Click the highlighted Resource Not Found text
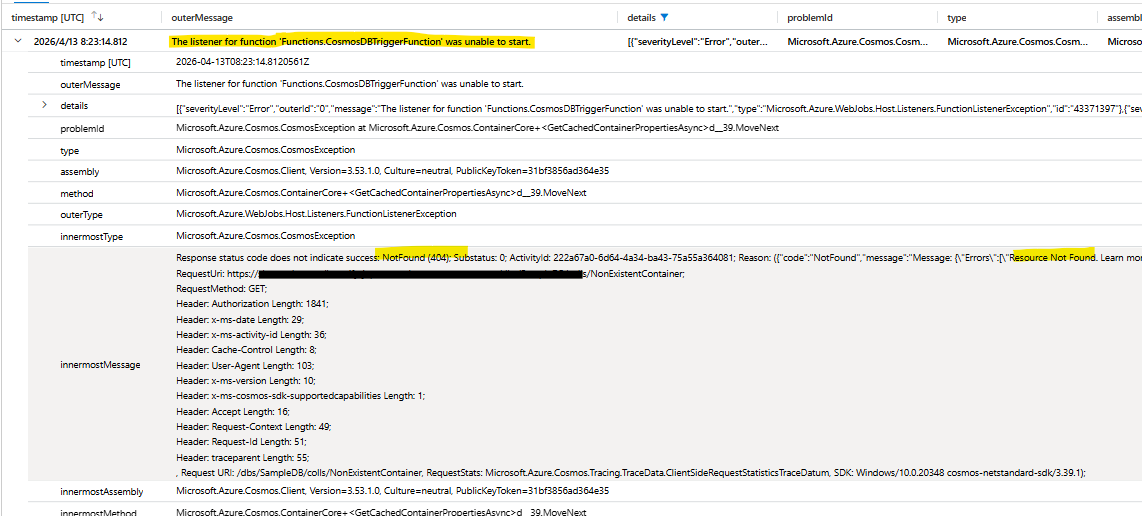 tap(1052, 257)
